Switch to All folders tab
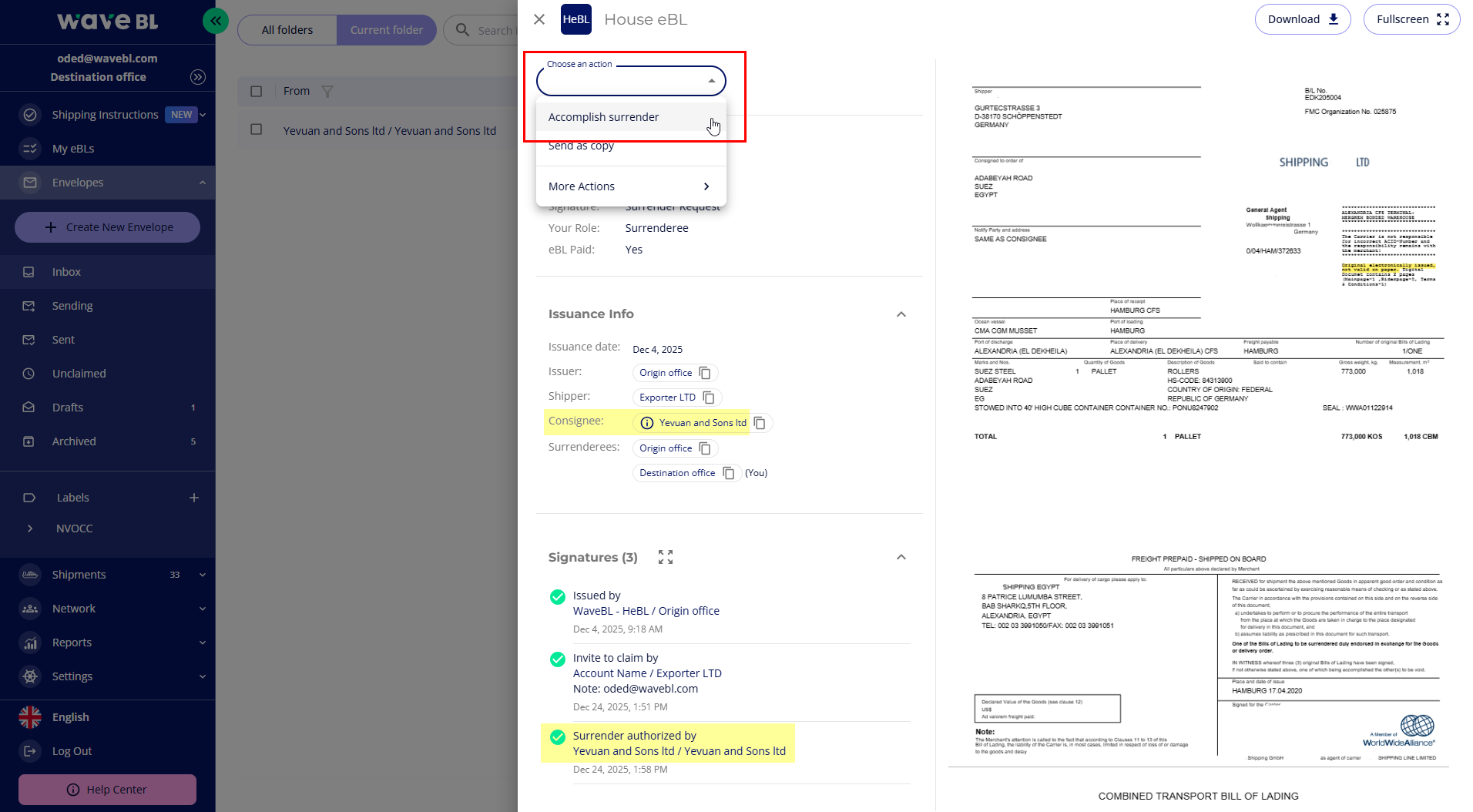The height and width of the screenshot is (812, 1473). pos(287,30)
